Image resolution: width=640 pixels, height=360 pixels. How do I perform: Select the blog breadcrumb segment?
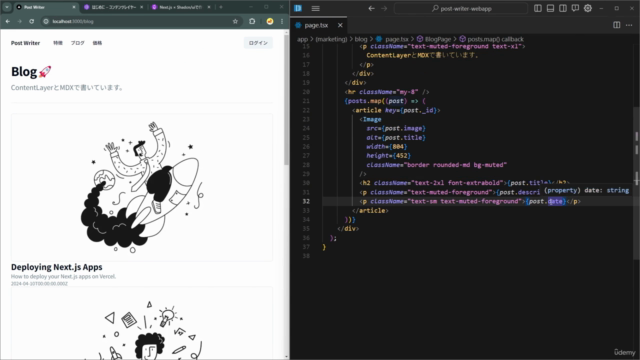point(361,39)
